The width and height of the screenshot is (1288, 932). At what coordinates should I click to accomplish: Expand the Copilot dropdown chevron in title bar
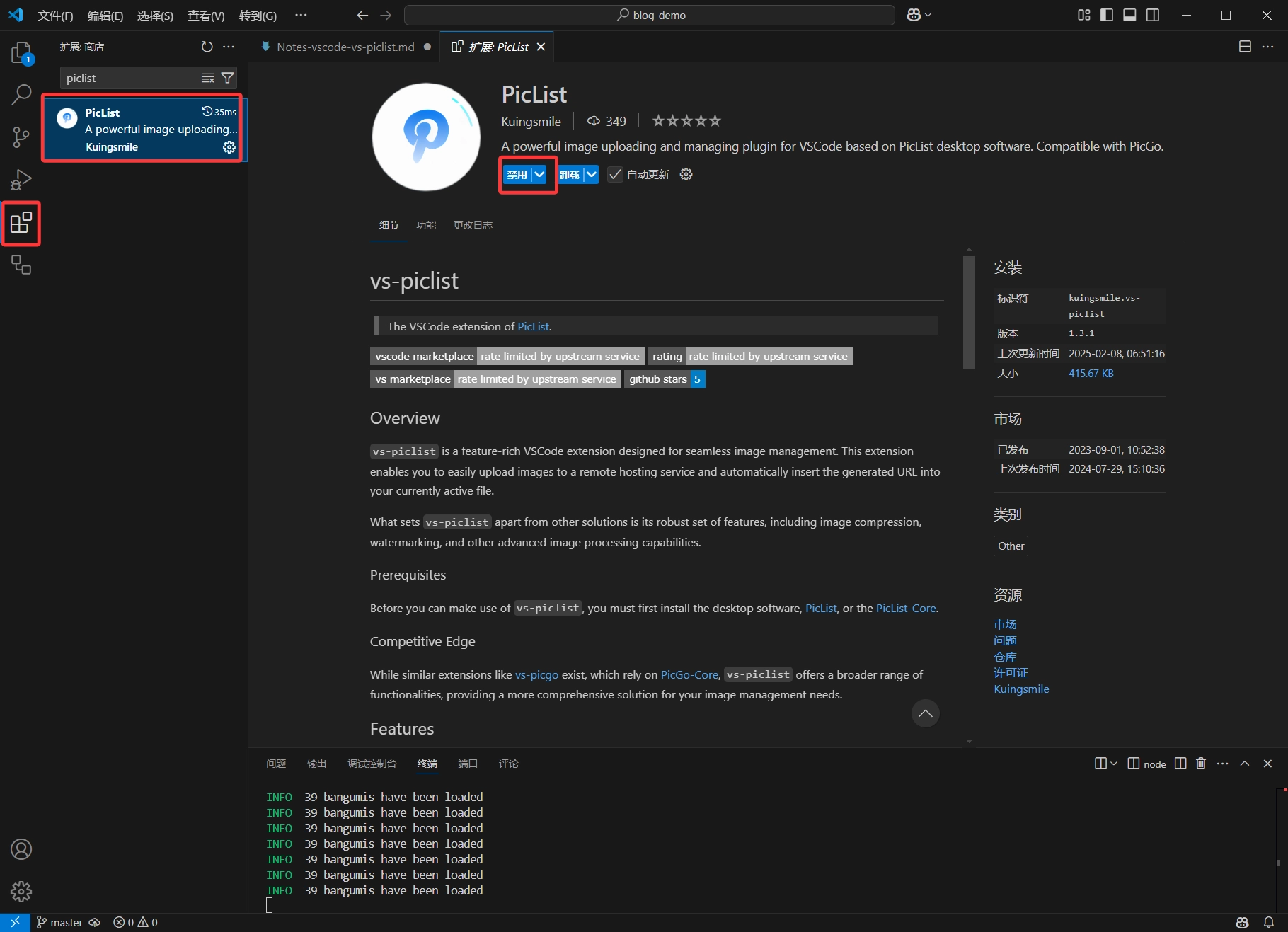click(928, 15)
